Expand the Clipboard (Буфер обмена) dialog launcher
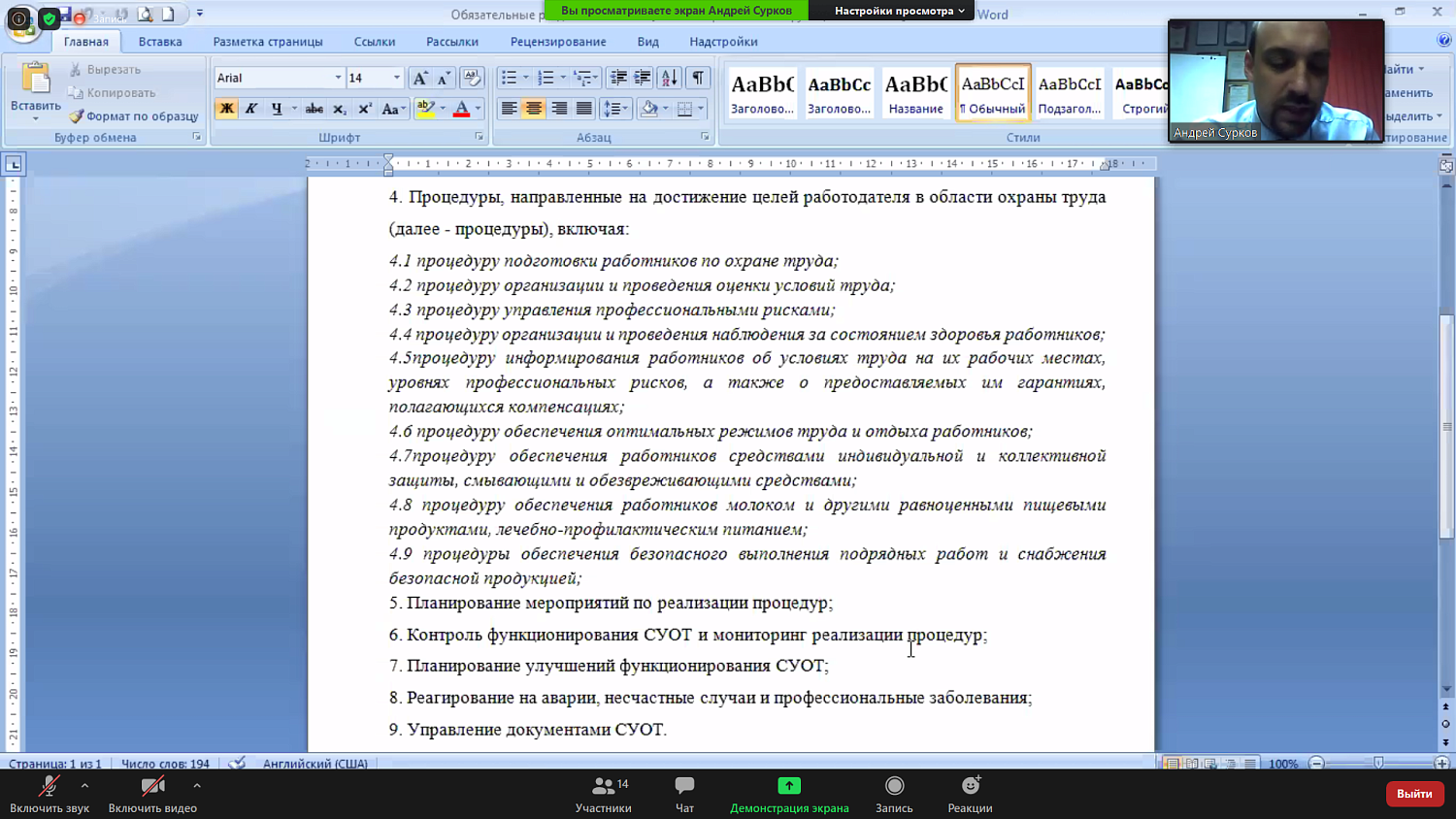 (196, 137)
